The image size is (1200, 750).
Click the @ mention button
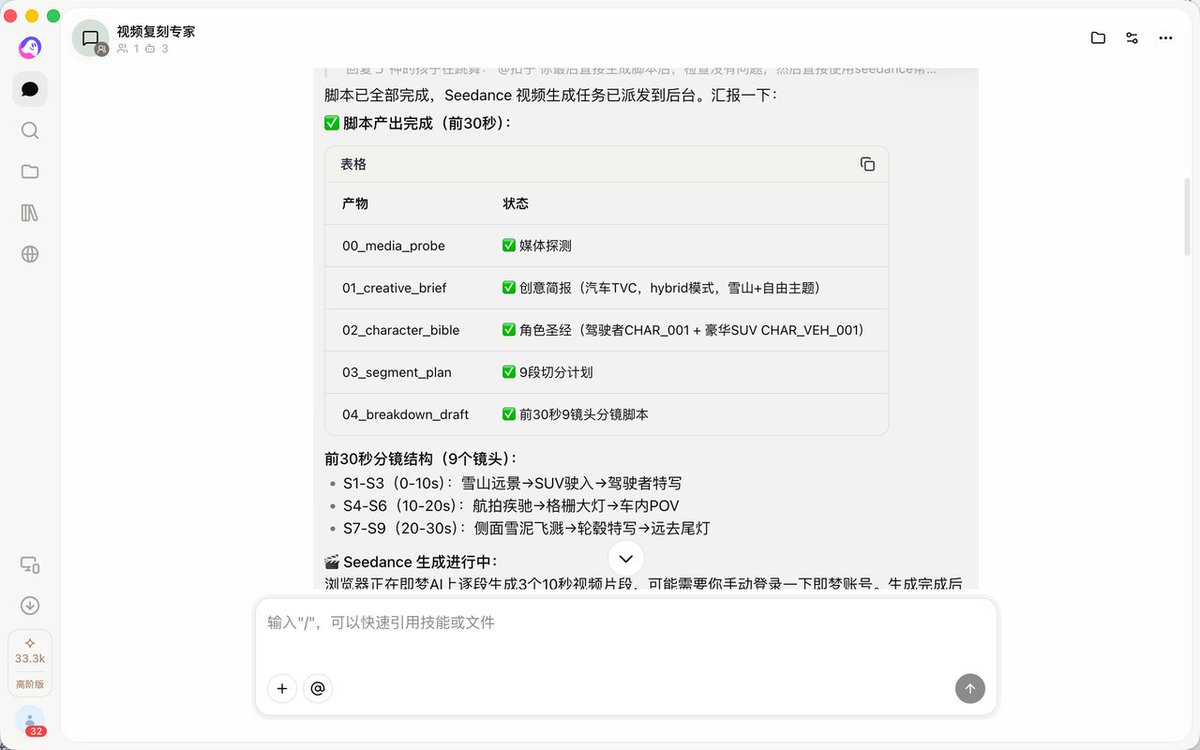pos(318,688)
